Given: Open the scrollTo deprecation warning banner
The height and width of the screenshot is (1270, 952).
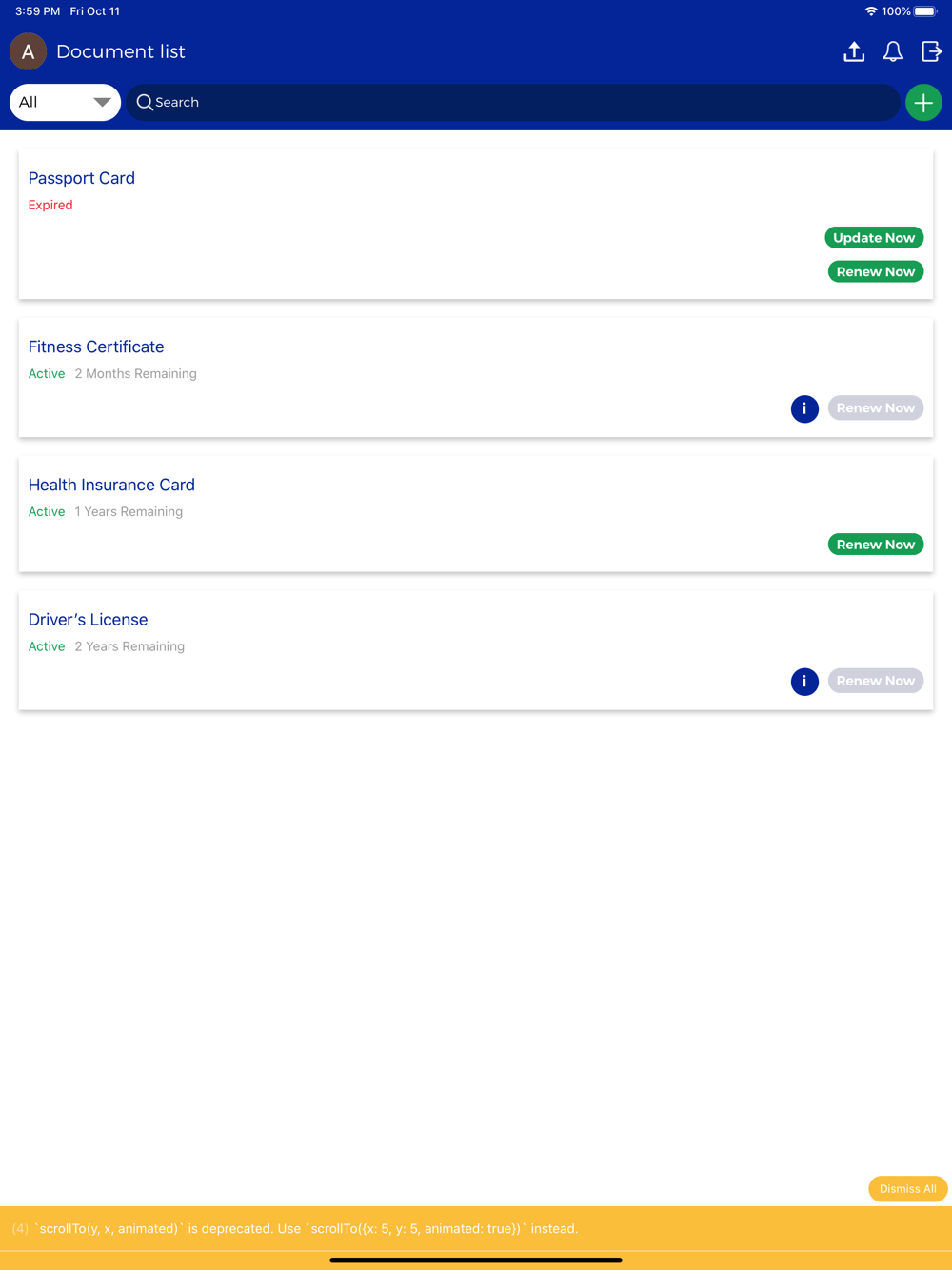Looking at the screenshot, I should click(x=476, y=1229).
